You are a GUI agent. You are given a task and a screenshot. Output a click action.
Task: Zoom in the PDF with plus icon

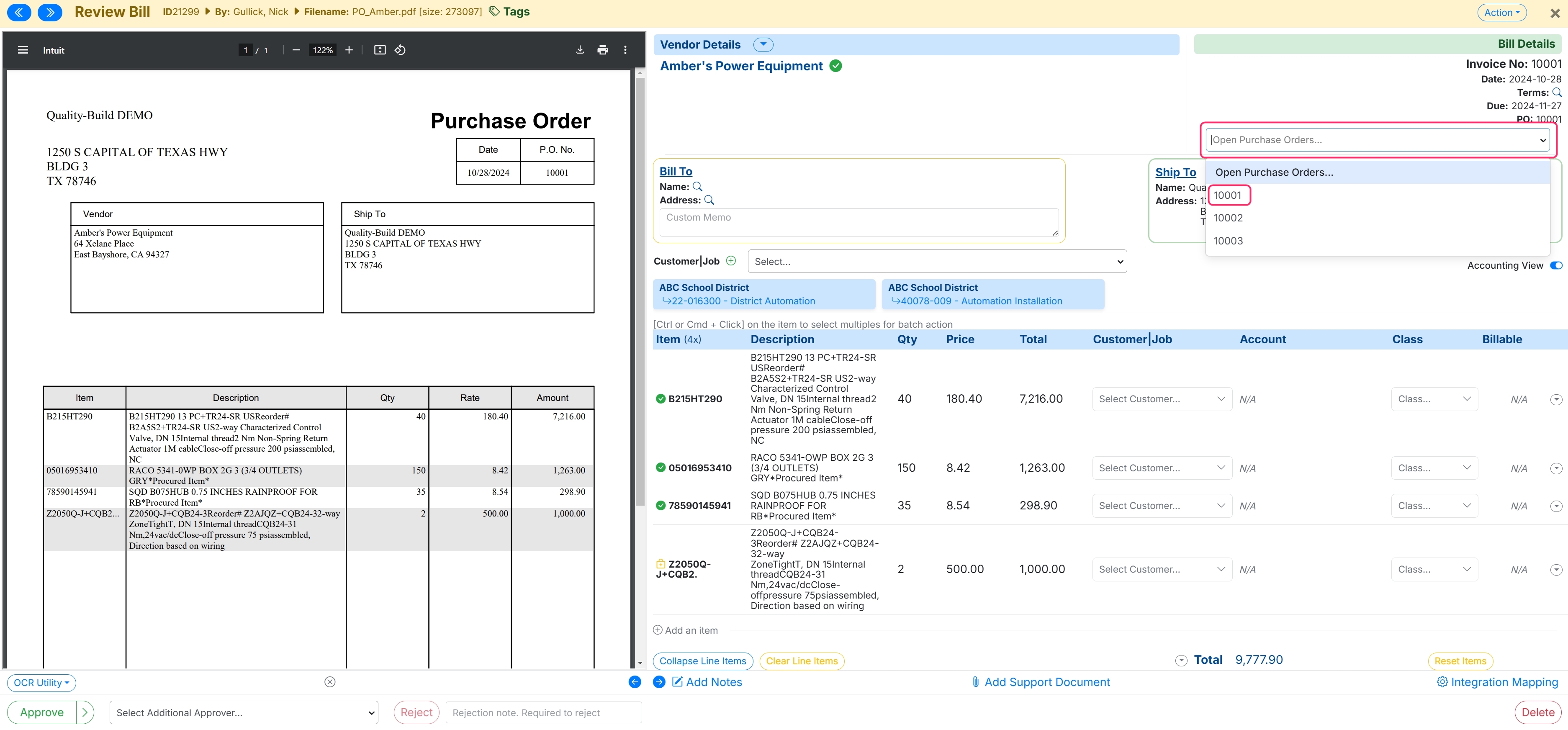(x=349, y=50)
